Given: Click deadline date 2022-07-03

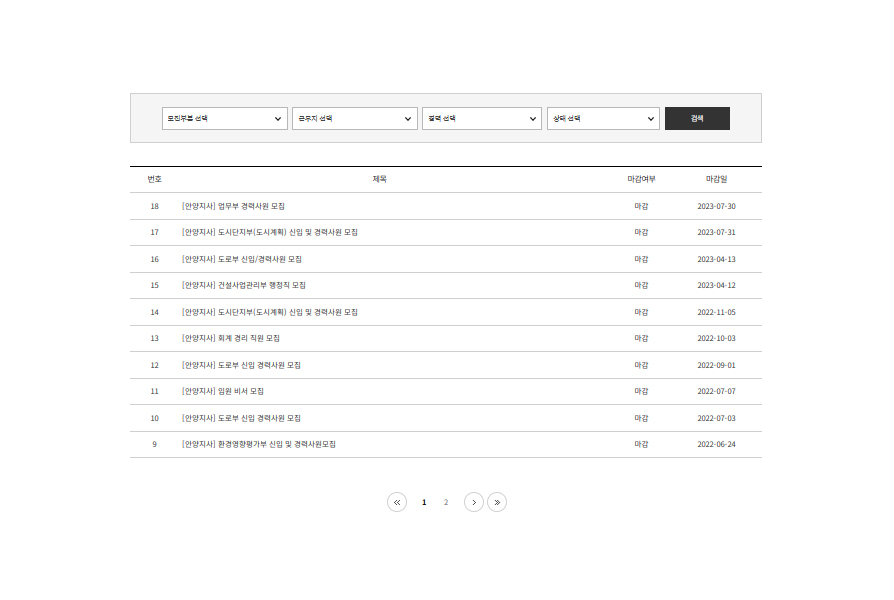Looking at the screenshot, I should point(717,418).
